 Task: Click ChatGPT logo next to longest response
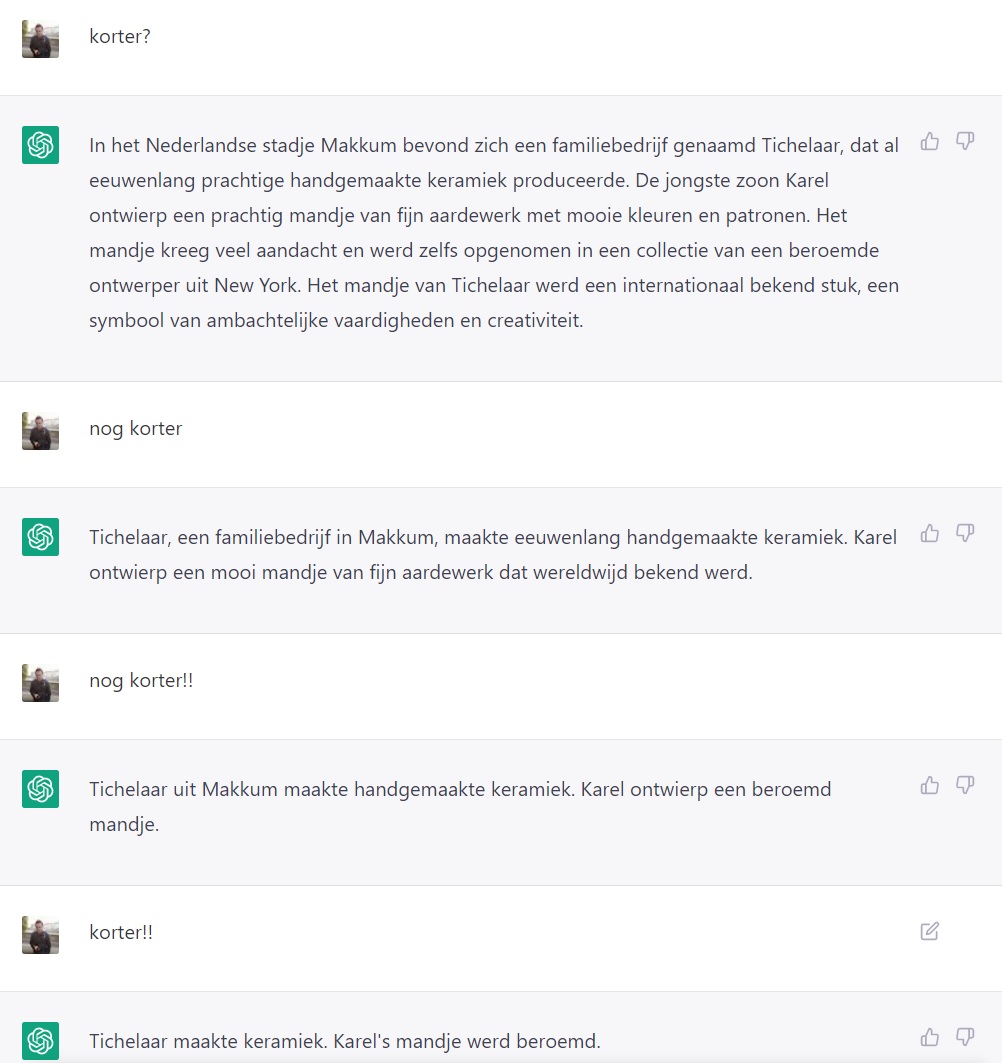[41, 145]
